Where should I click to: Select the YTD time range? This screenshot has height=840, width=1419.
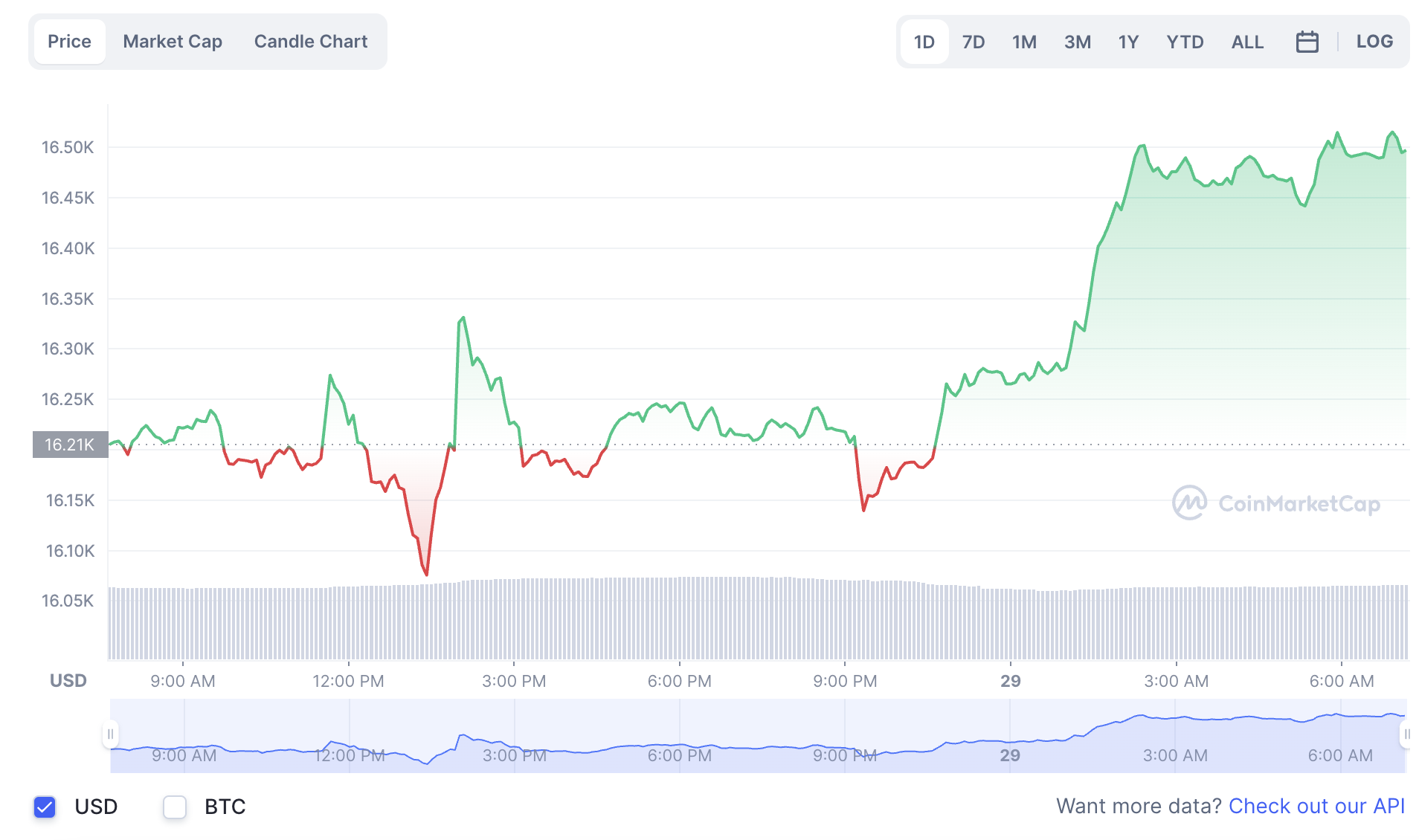click(x=1185, y=42)
